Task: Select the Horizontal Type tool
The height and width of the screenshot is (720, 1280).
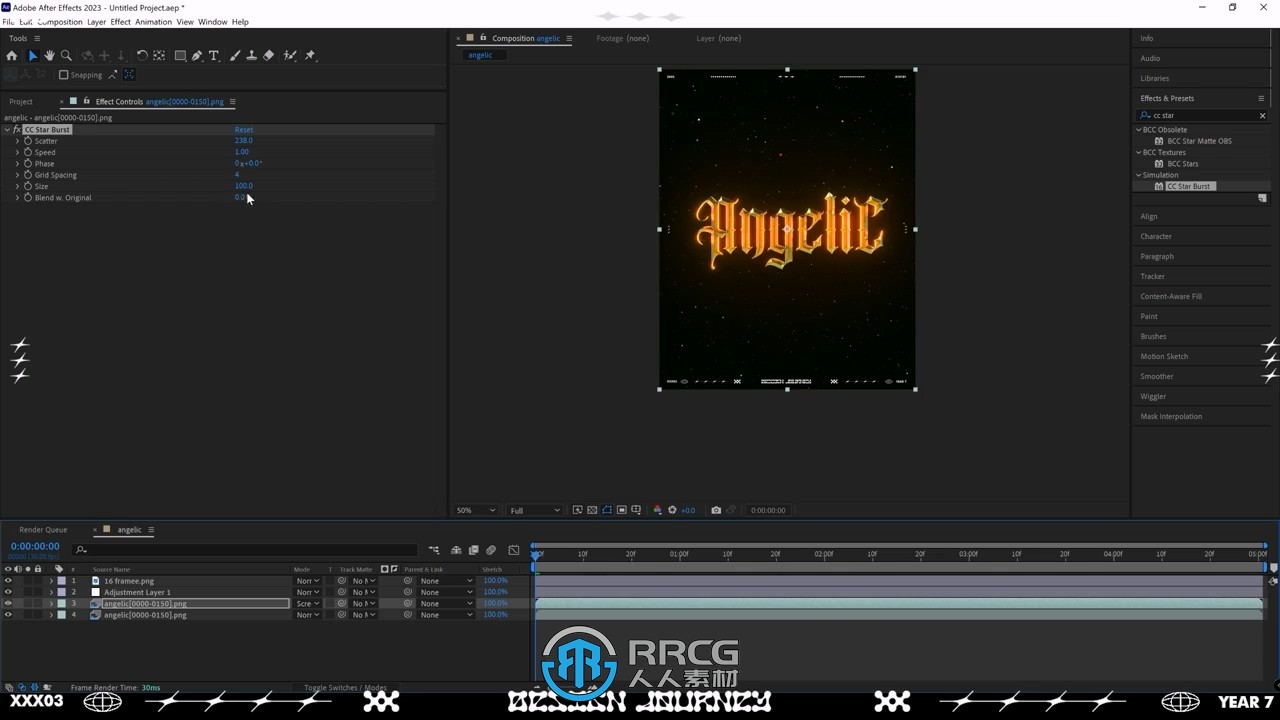Action: point(214,56)
